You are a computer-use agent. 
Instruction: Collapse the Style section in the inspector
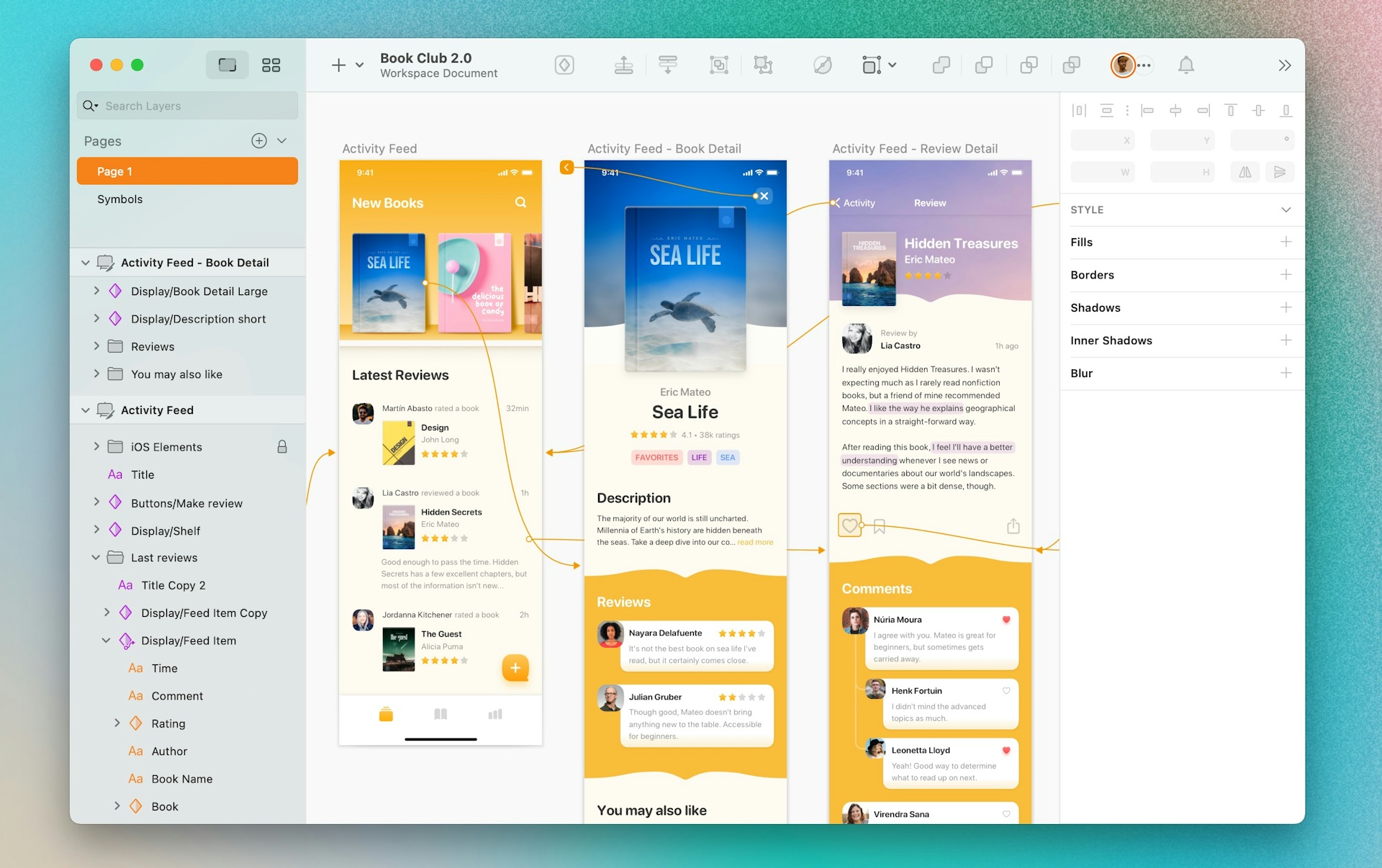coord(1286,209)
